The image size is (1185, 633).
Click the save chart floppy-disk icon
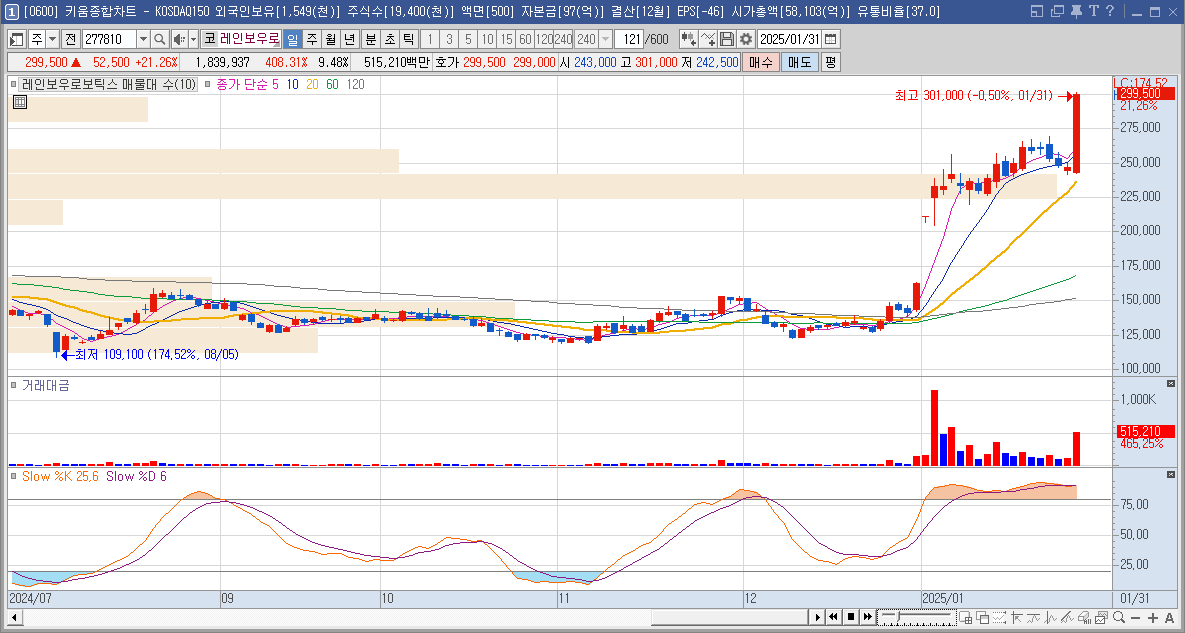point(727,39)
